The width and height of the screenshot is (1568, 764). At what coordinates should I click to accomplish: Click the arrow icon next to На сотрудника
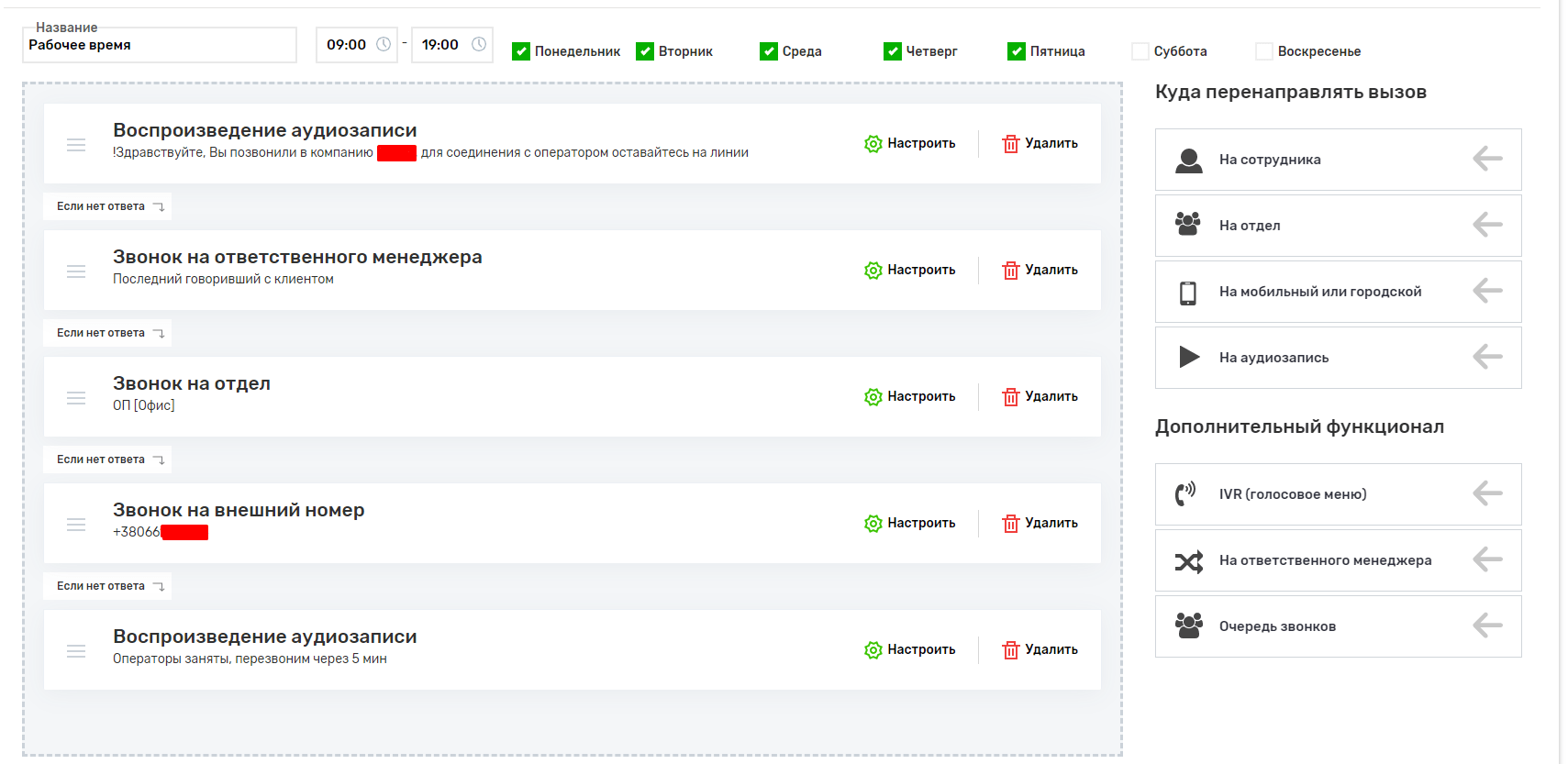coord(1486,160)
